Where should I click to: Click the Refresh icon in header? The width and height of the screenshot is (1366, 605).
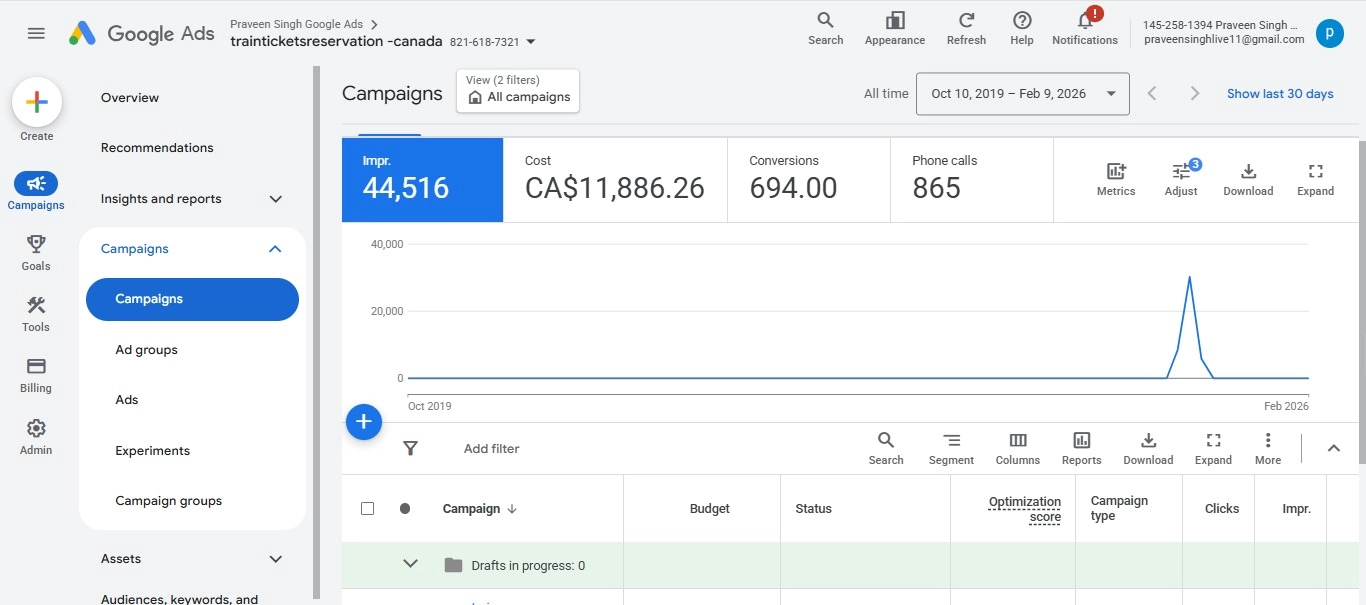[966, 21]
